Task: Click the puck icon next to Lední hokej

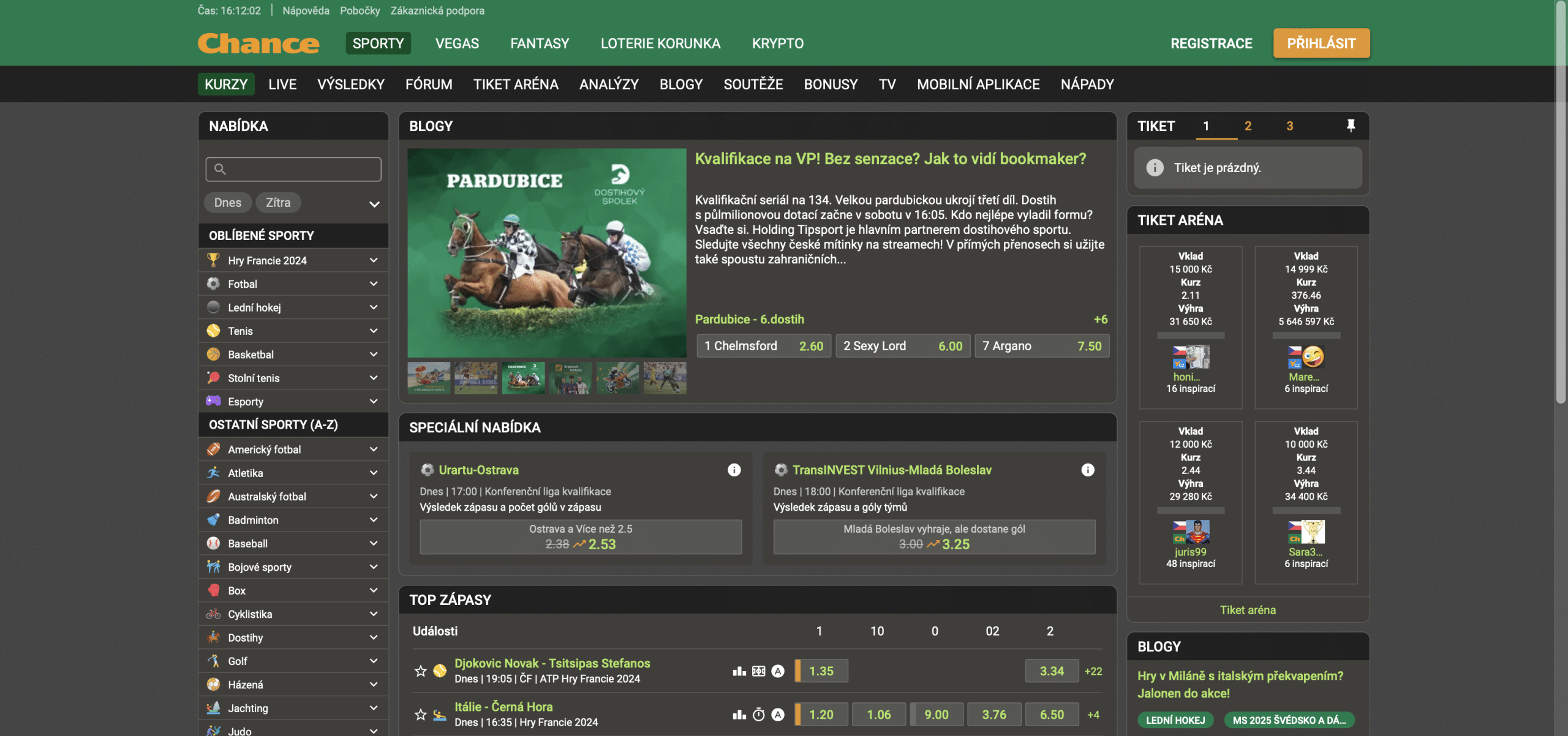Action: [x=213, y=307]
